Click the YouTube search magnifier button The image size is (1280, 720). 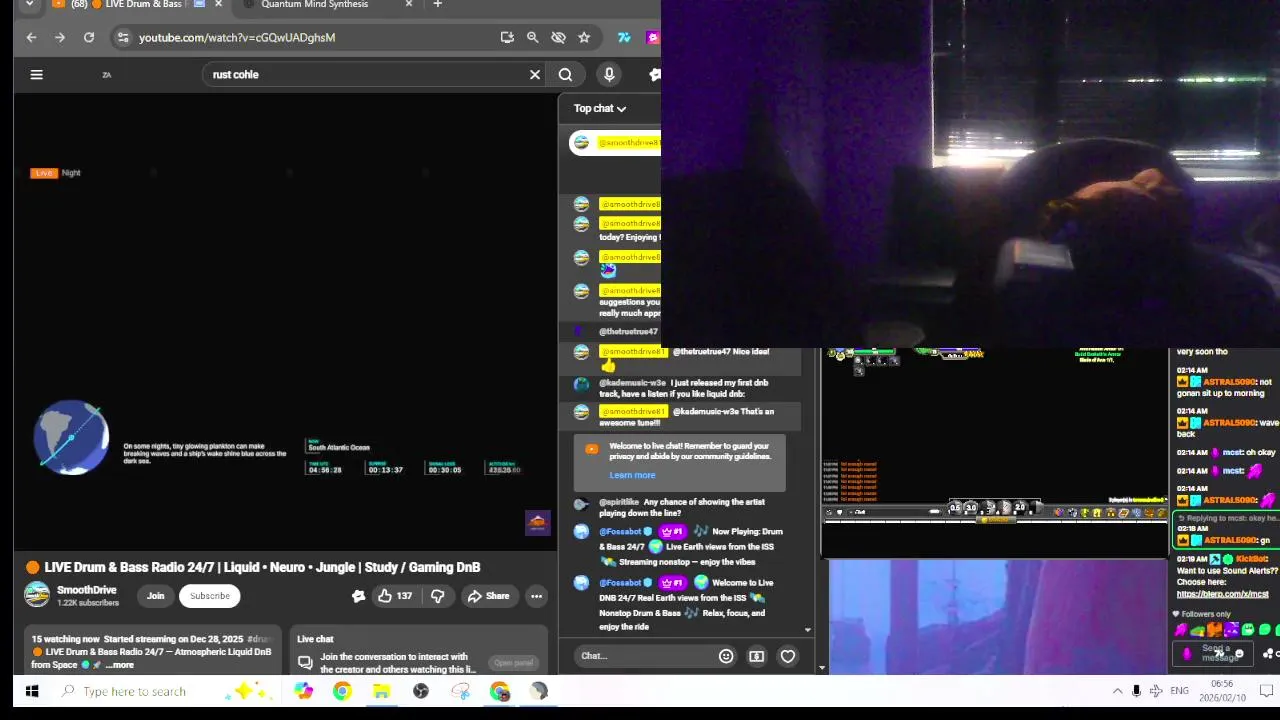(x=565, y=74)
